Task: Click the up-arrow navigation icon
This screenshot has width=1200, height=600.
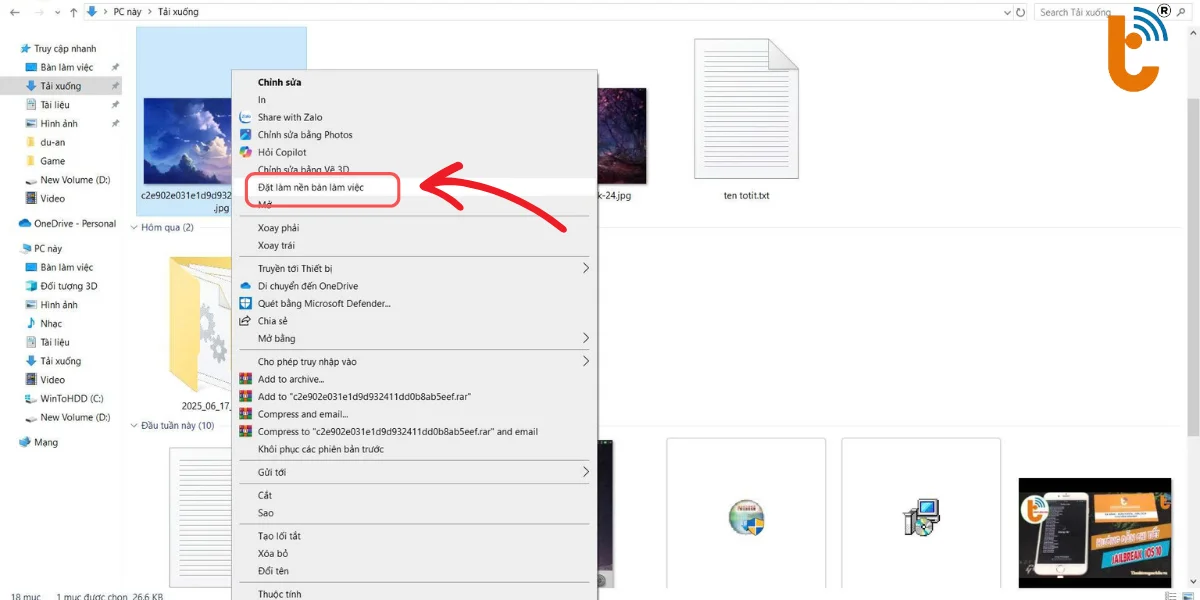Action: tap(73, 12)
